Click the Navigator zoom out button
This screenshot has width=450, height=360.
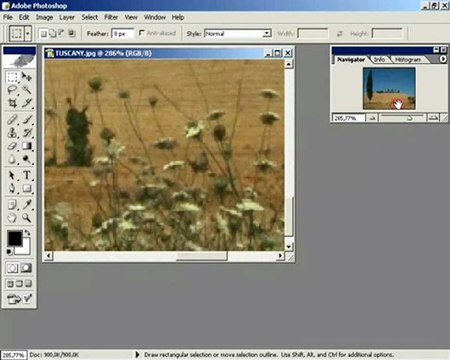[x=372, y=118]
